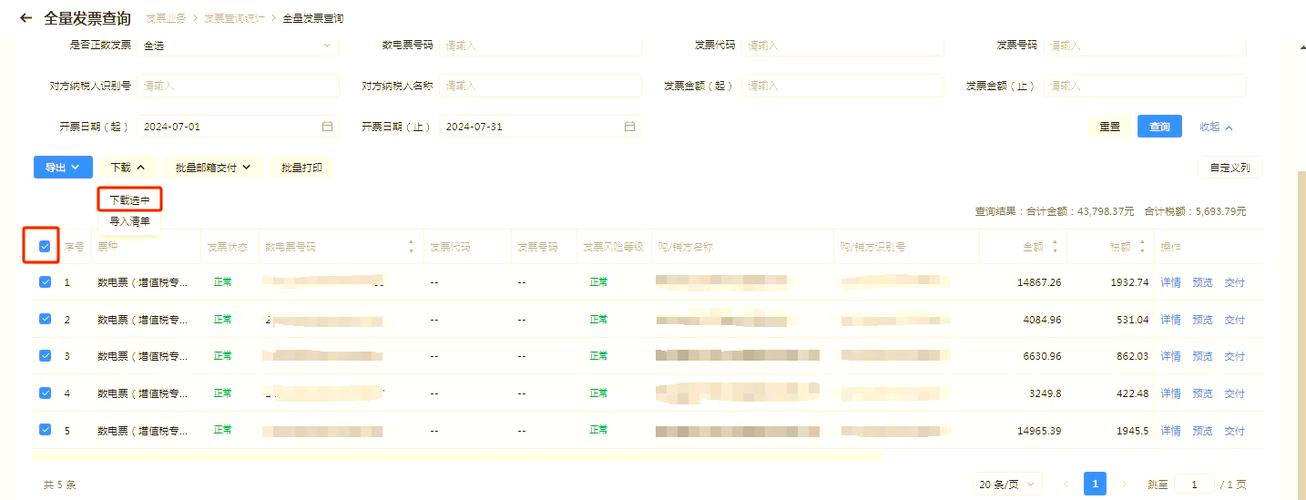Select page 1 in pagination
This screenshot has width=1306, height=500.
pos(1095,484)
